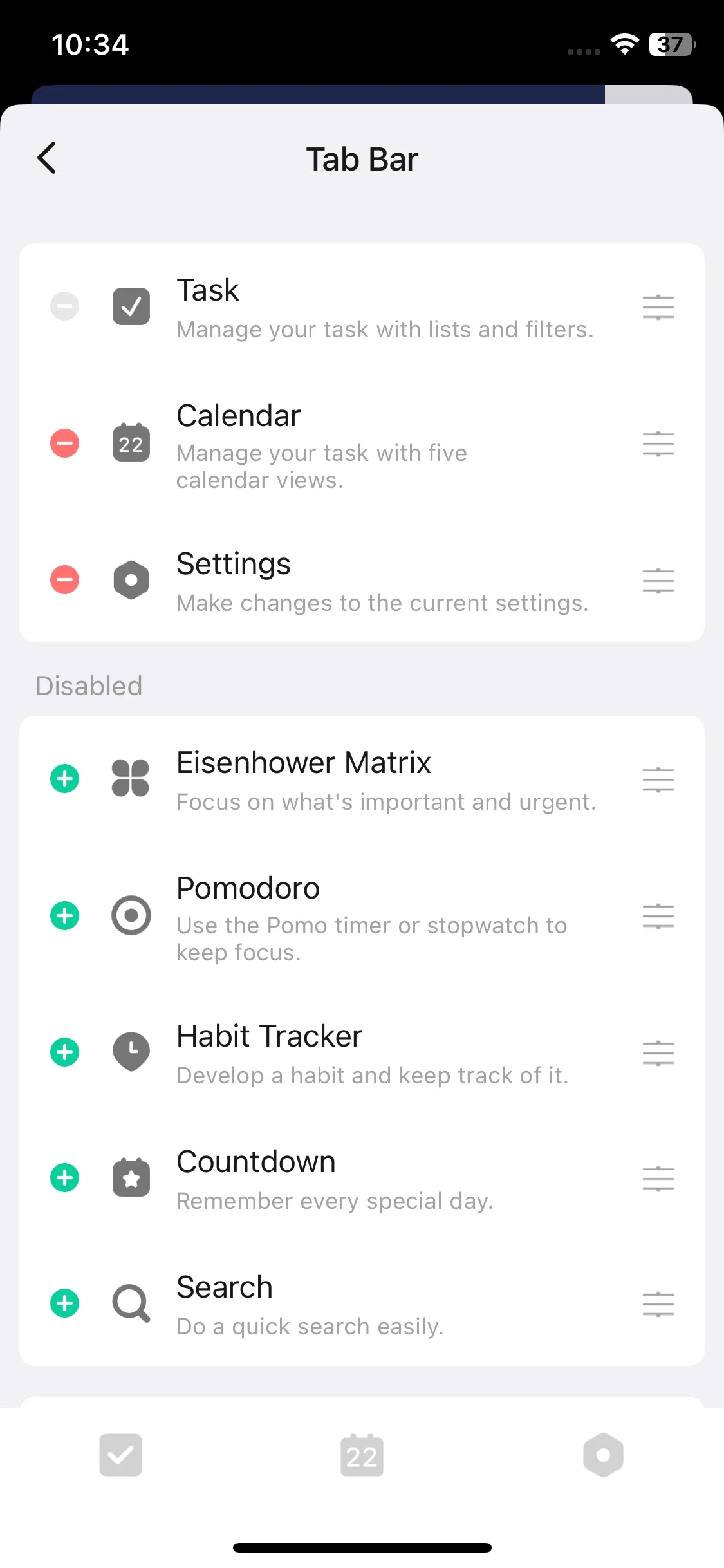
Task: Click the Countdown star calendar icon
Action: pyautogui.click(x=131, y=1178)
